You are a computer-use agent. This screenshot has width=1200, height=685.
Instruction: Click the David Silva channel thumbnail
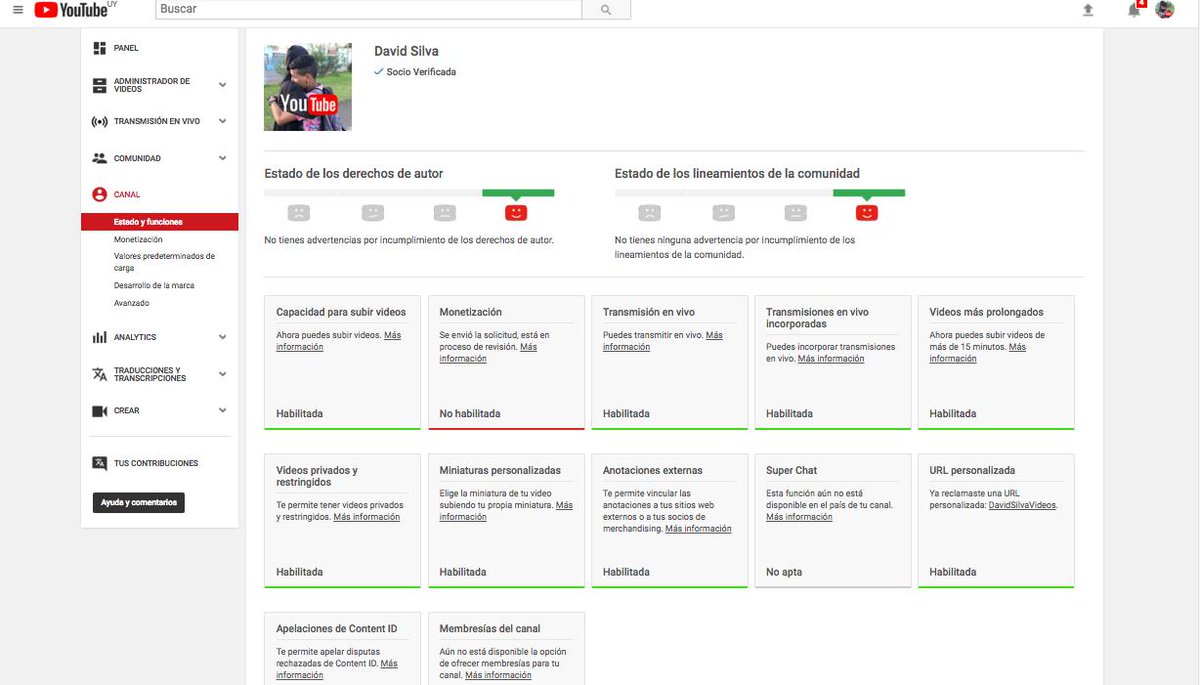point(308,87)
